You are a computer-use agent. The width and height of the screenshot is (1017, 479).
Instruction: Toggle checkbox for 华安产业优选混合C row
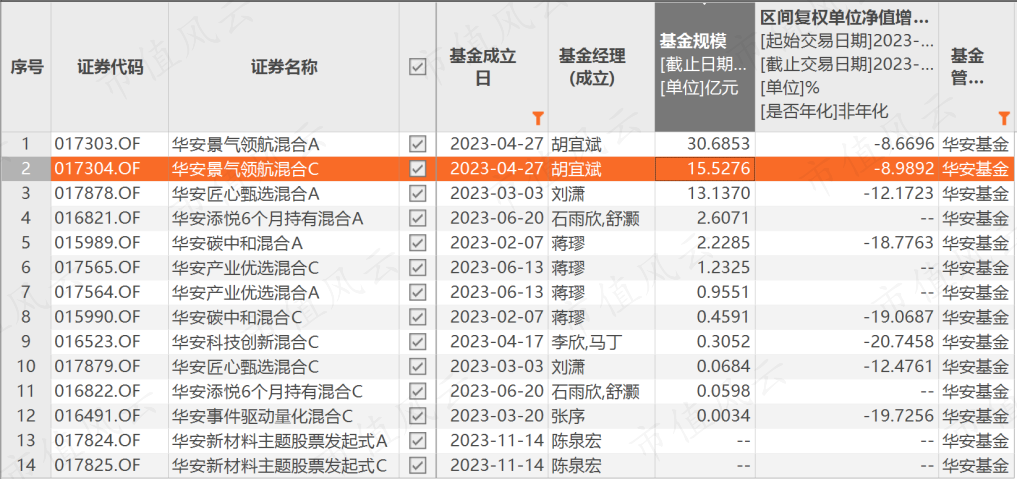click(x=418, y=268)
